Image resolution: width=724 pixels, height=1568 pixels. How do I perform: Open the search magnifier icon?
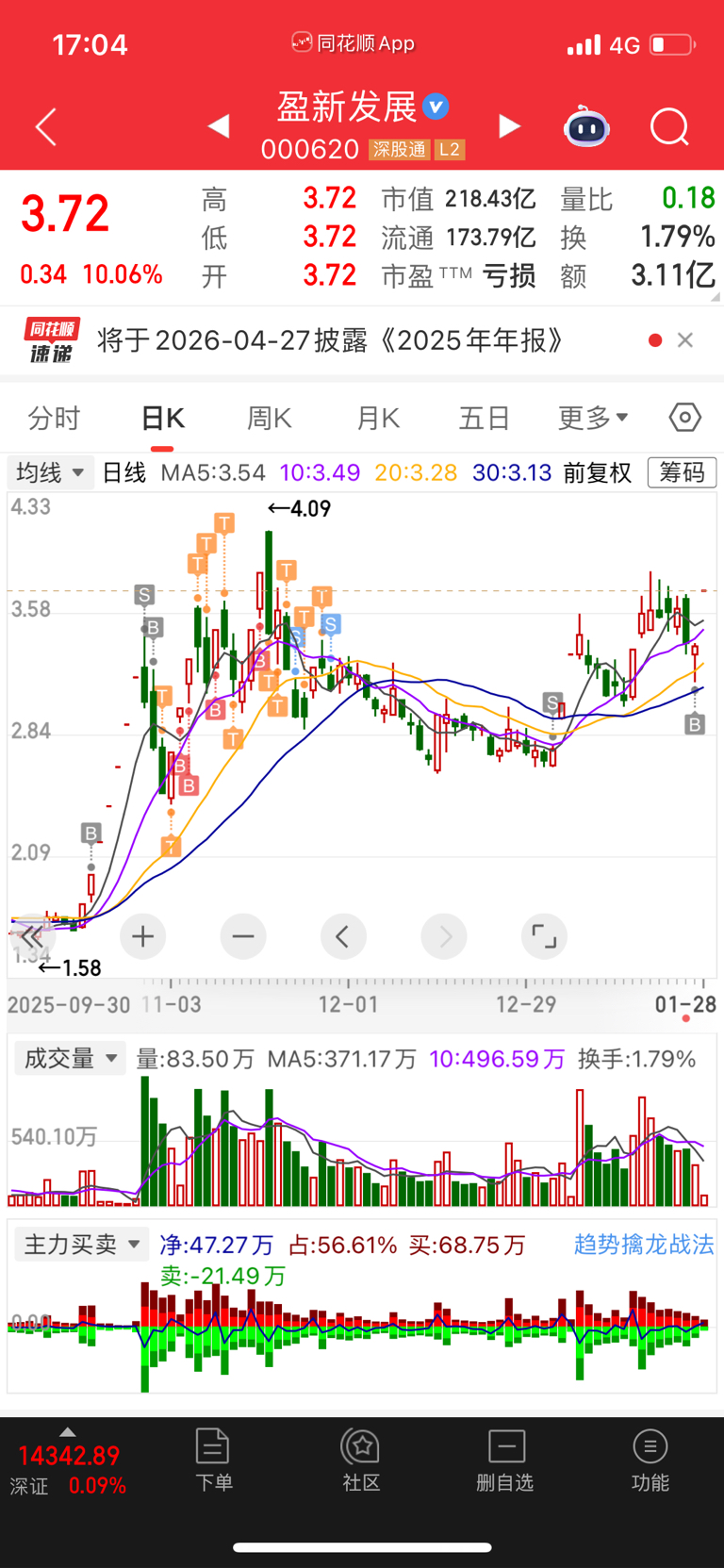(669, 127)
